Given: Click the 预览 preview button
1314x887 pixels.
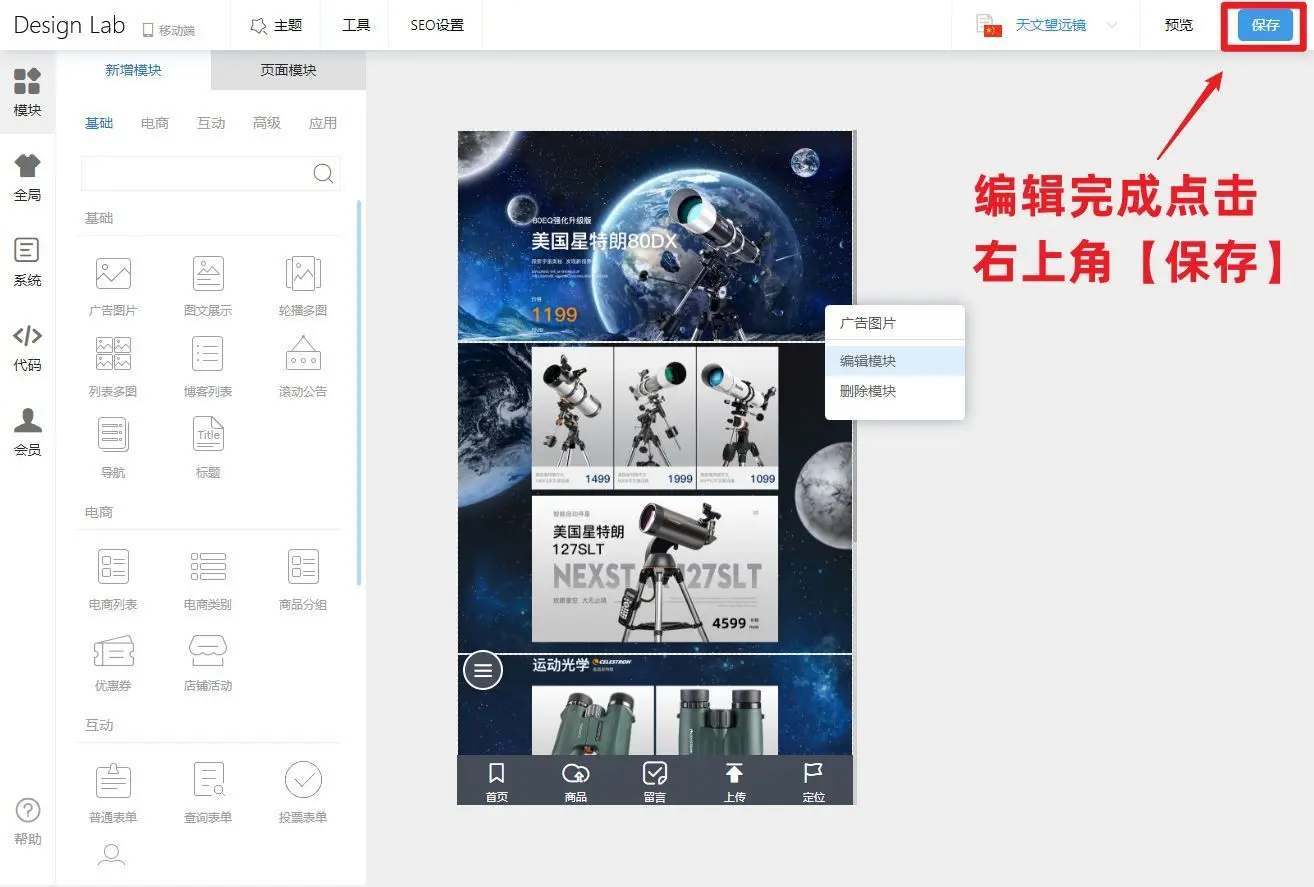Looking at the screenshot, I should coord(1179,25).
